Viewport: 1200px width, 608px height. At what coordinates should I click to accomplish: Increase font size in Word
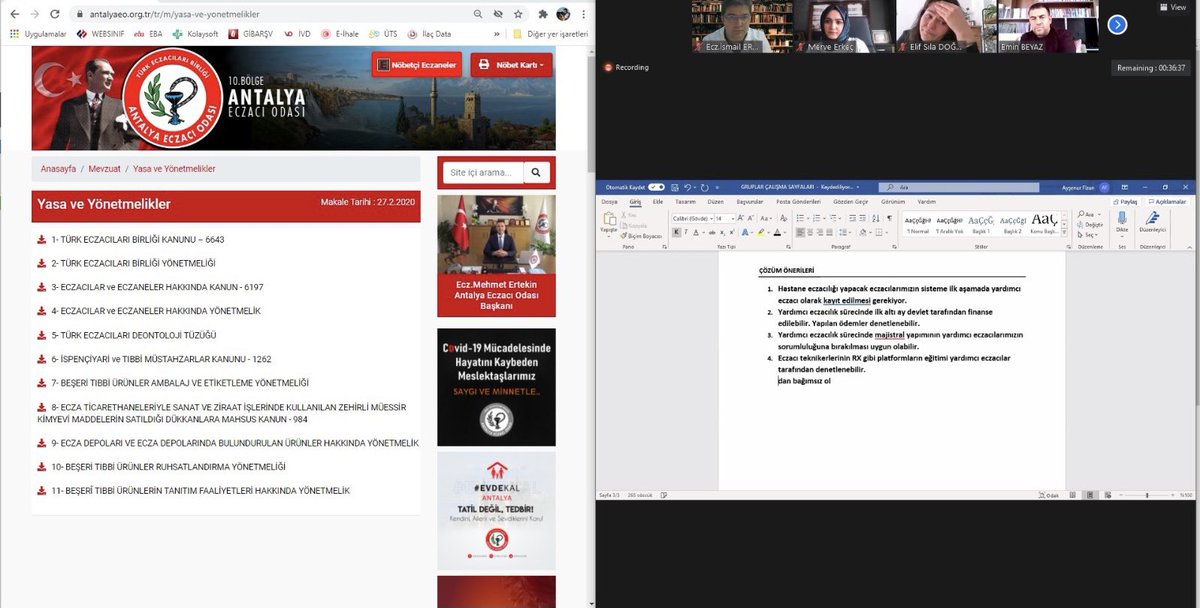coord(740,218)
